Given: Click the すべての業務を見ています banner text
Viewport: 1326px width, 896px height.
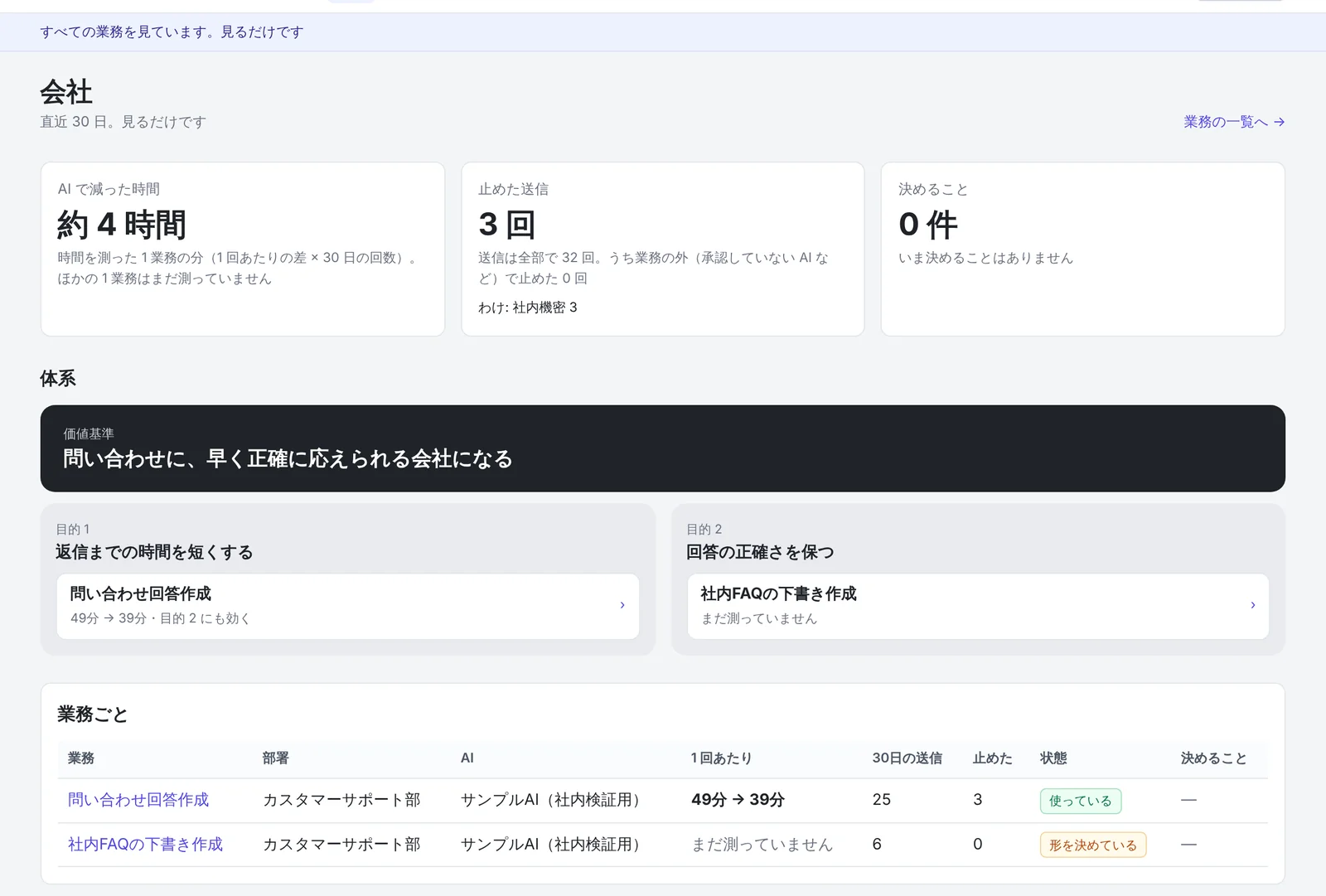Looking at the screenshot, I should click(x=172, y=32).
